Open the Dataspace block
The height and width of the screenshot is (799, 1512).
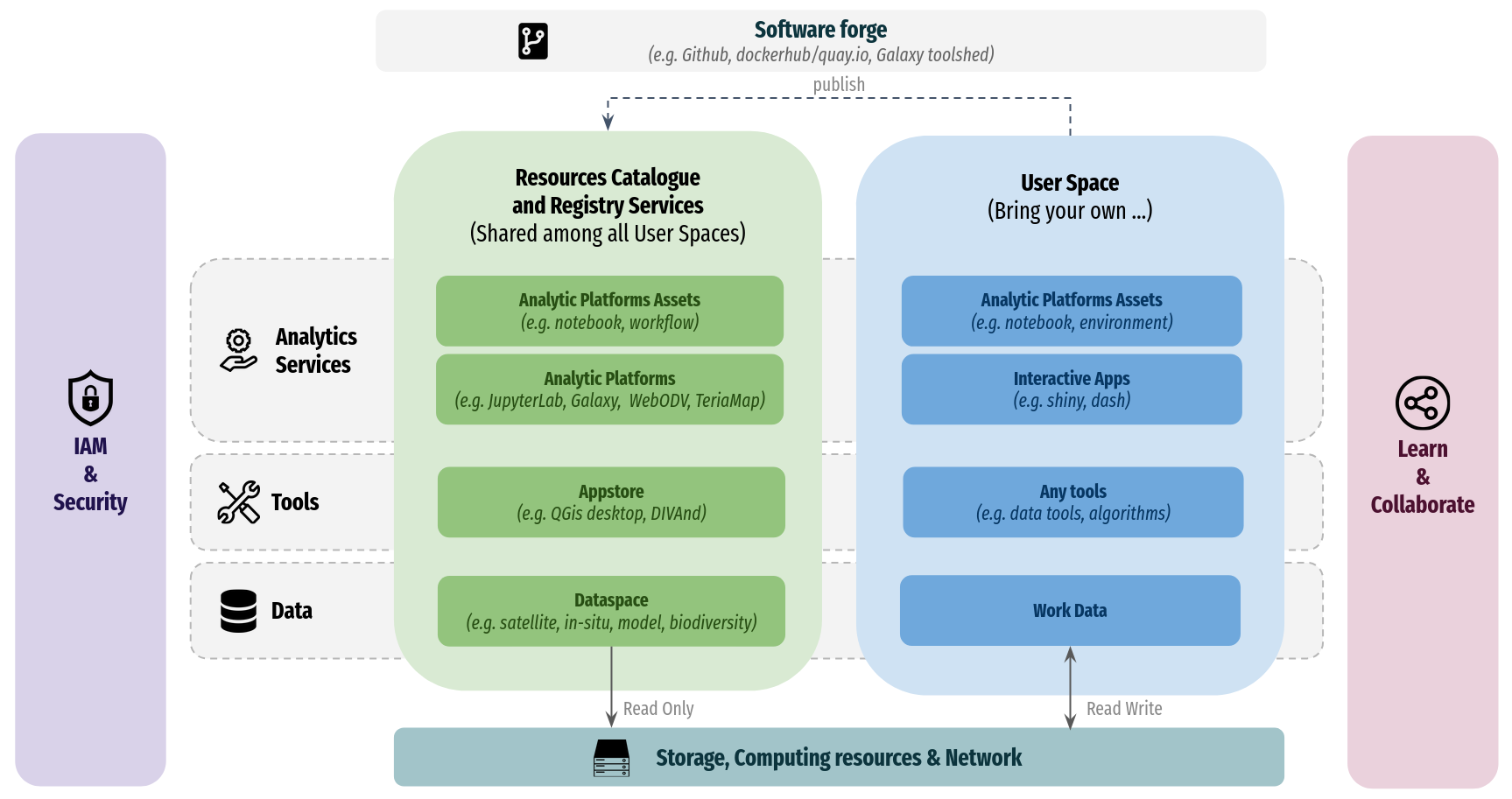click(611, 611)
